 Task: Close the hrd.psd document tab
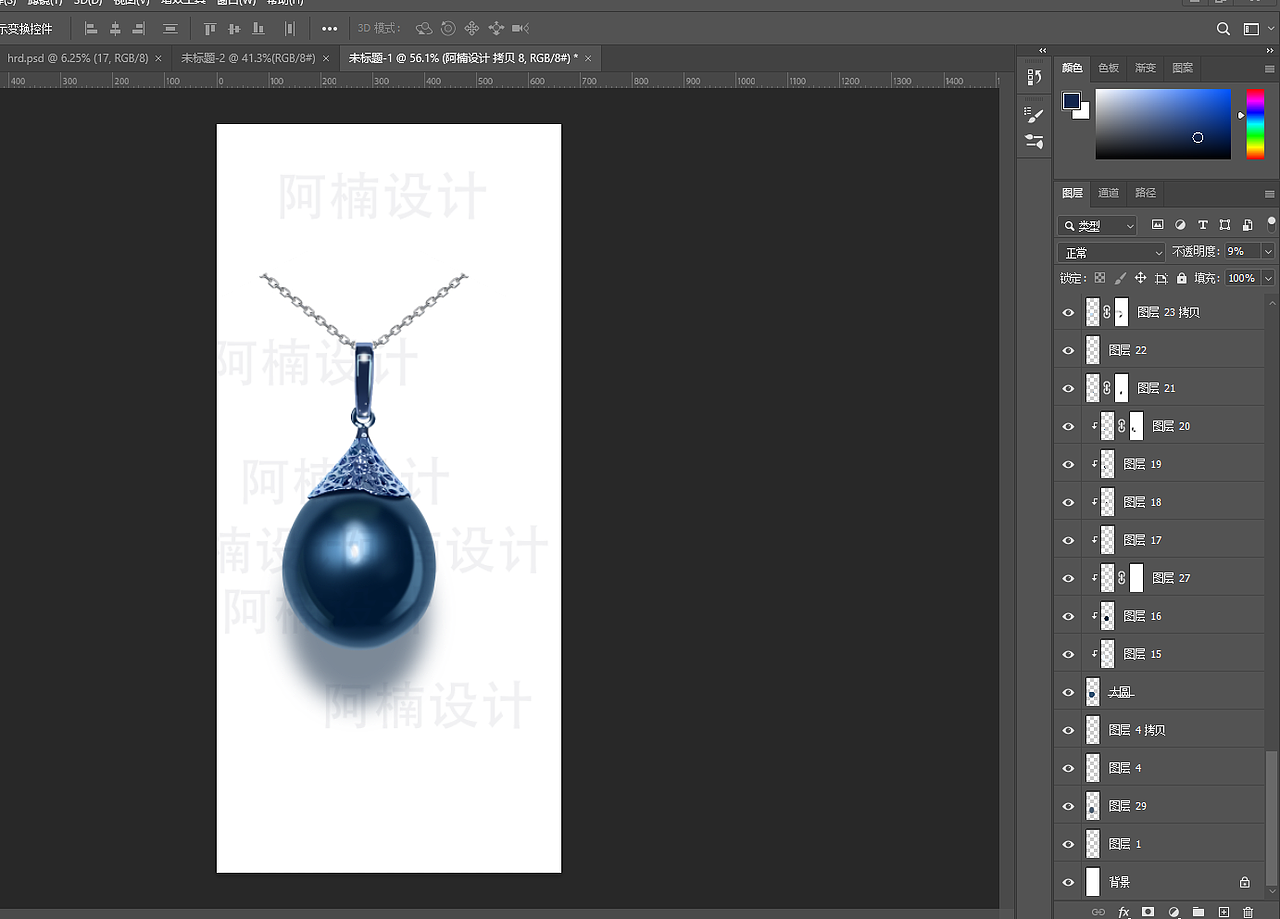click(x=158, y=58)
